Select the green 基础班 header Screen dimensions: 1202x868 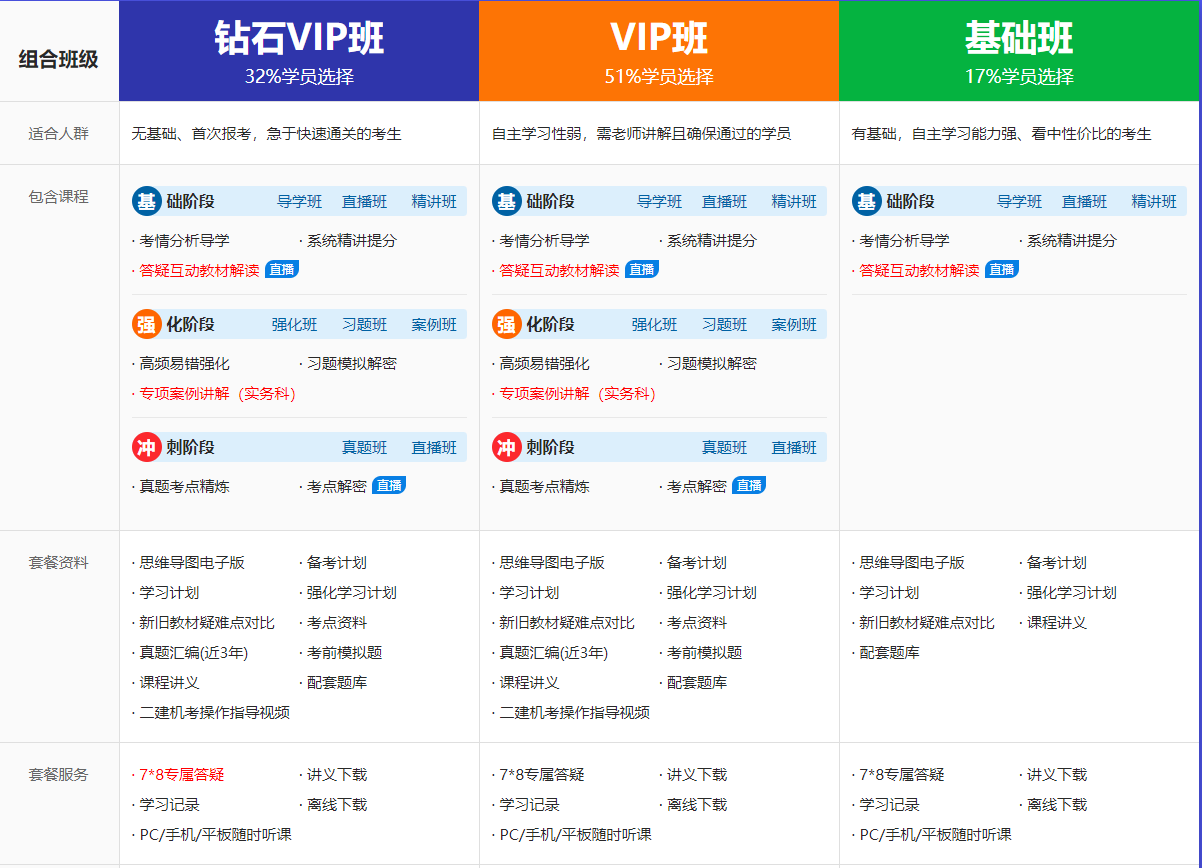pyautogui.click(x=1019, y=51)
